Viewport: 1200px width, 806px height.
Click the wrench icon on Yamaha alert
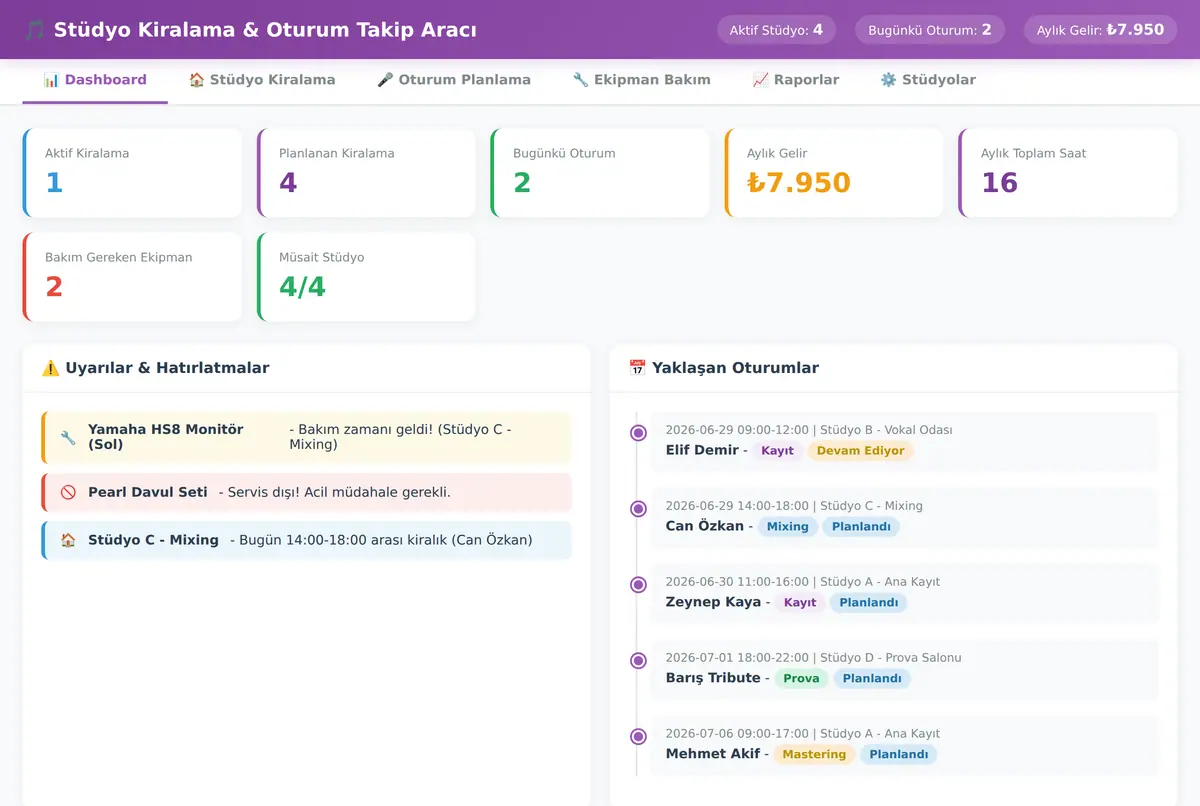tap(68, 437)
